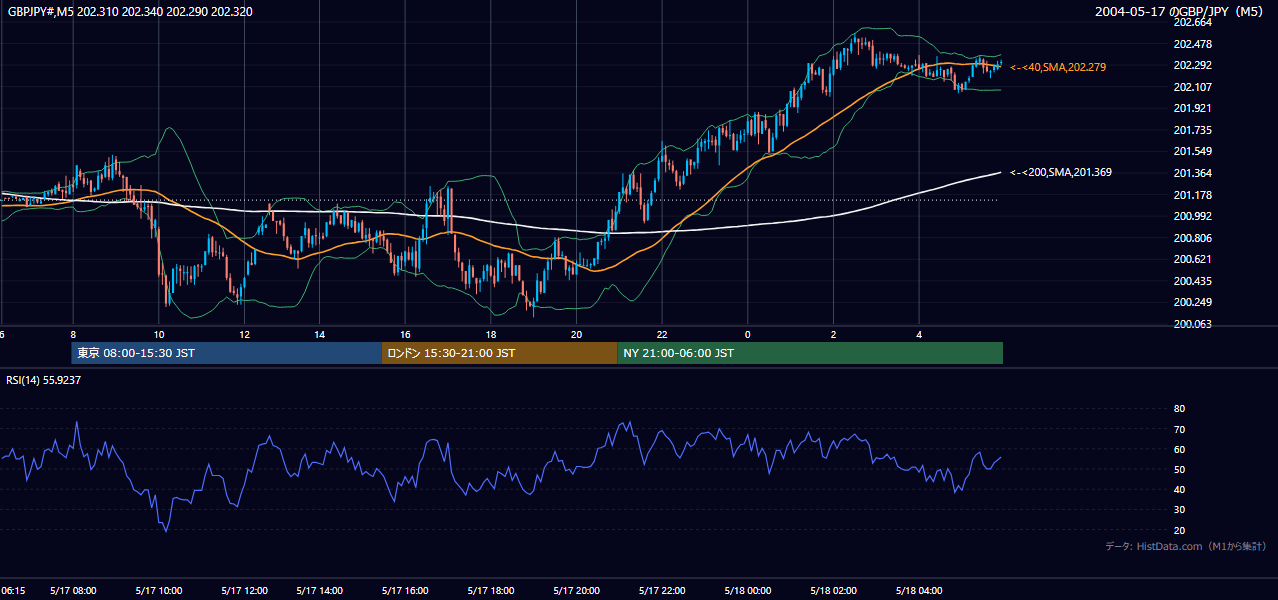1278x600 pixels.
Task: Click the 5/17 18:00 date label
Action: [x=490, y=591]
